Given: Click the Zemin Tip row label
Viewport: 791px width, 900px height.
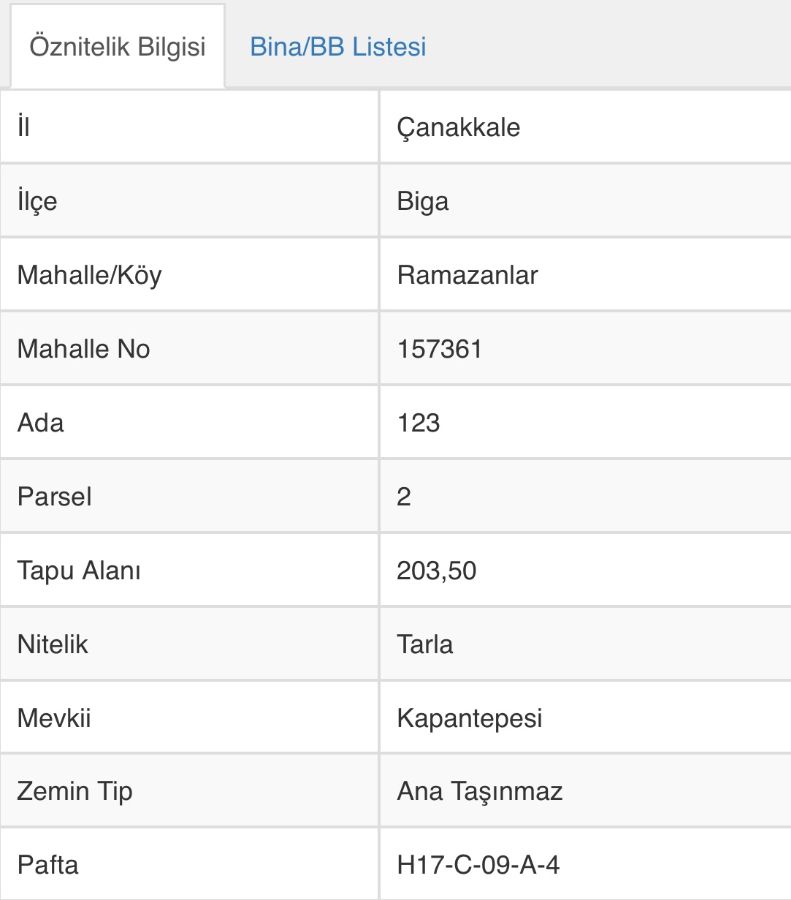Looking at the screenshot, I should point(75,792).
